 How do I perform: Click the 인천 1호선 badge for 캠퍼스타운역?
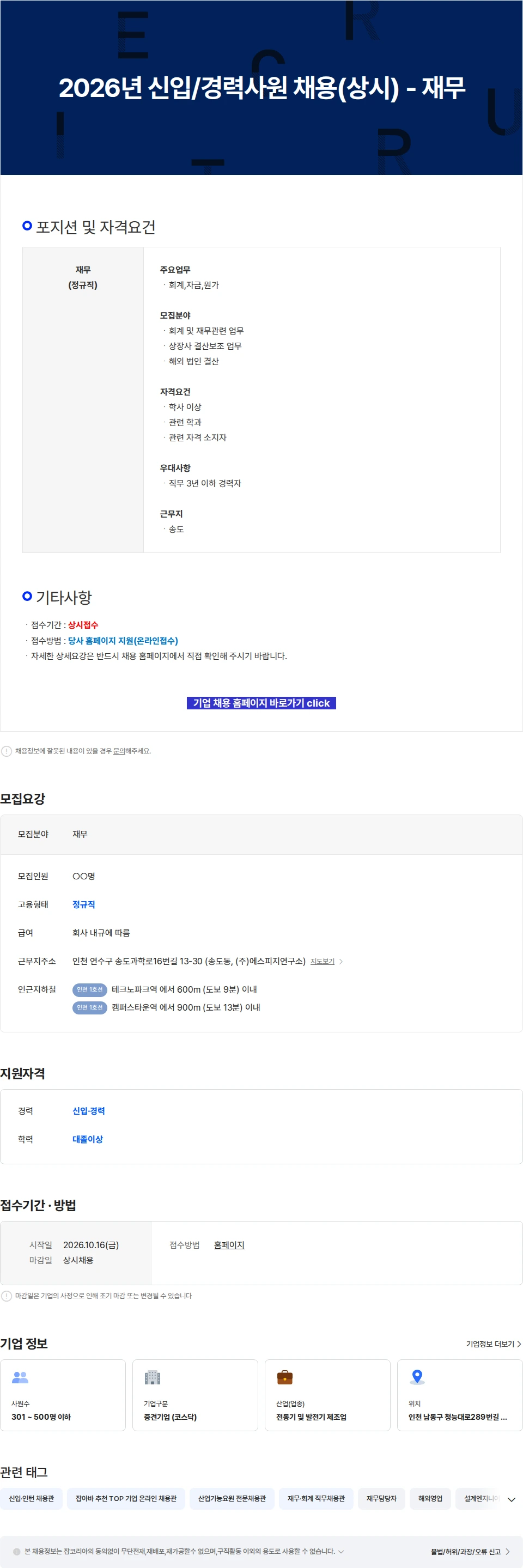(x=89, y=1007)
